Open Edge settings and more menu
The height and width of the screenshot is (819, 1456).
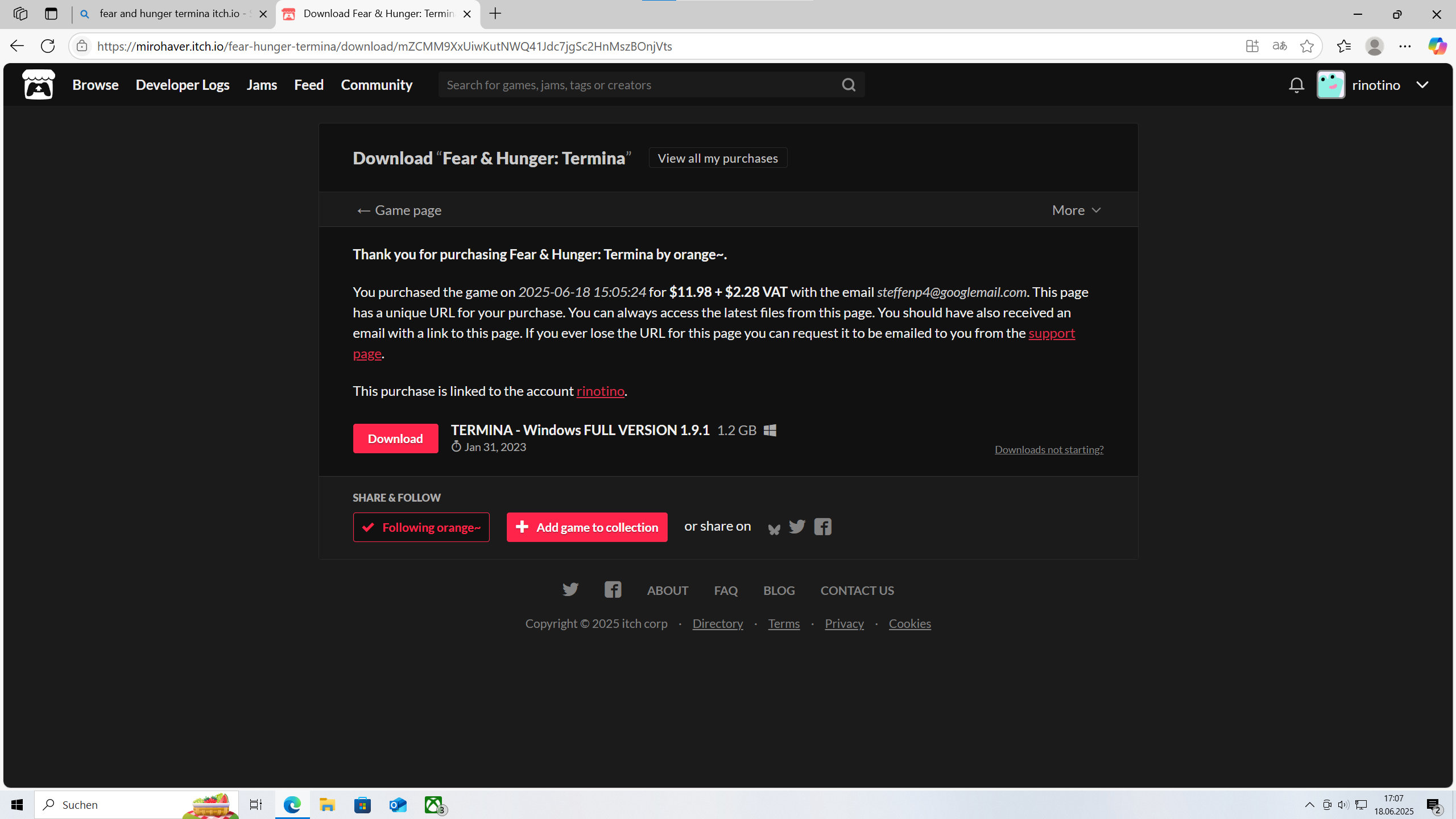click(x=1405, y=46)
